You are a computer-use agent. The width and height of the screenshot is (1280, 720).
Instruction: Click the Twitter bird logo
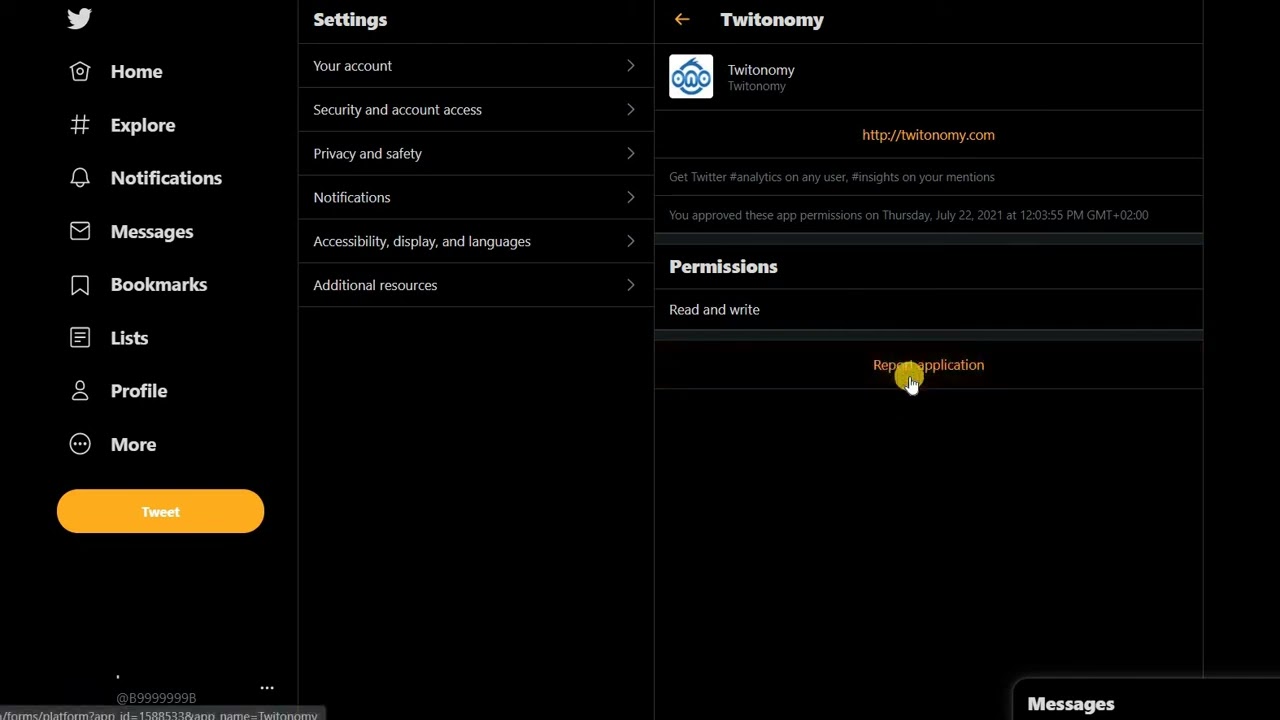80,18
